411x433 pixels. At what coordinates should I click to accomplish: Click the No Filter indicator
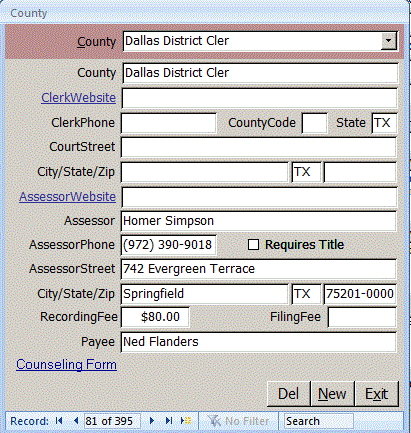[238, 421]
